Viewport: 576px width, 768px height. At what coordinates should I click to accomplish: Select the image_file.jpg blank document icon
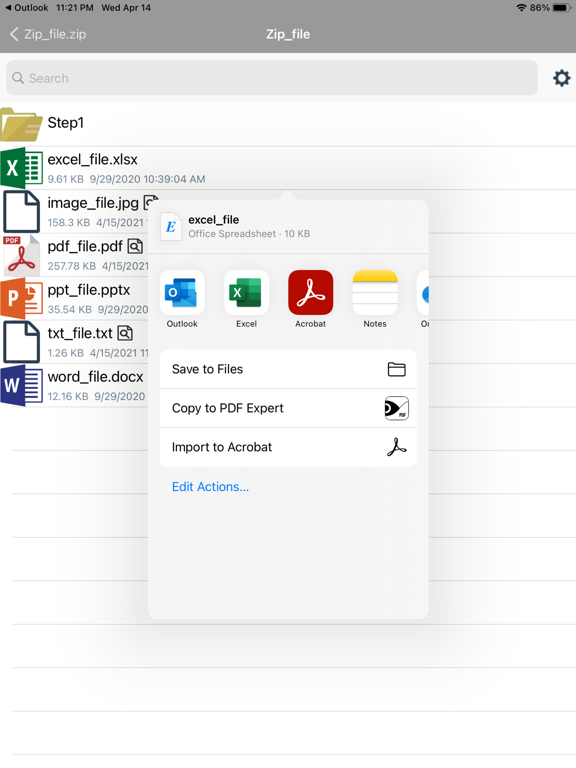point(22,212)
